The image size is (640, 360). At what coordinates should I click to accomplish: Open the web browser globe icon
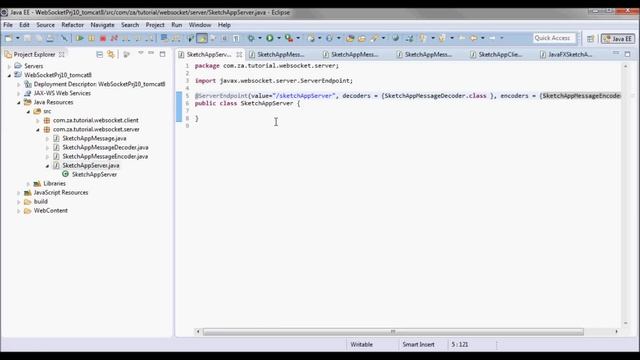396,38
